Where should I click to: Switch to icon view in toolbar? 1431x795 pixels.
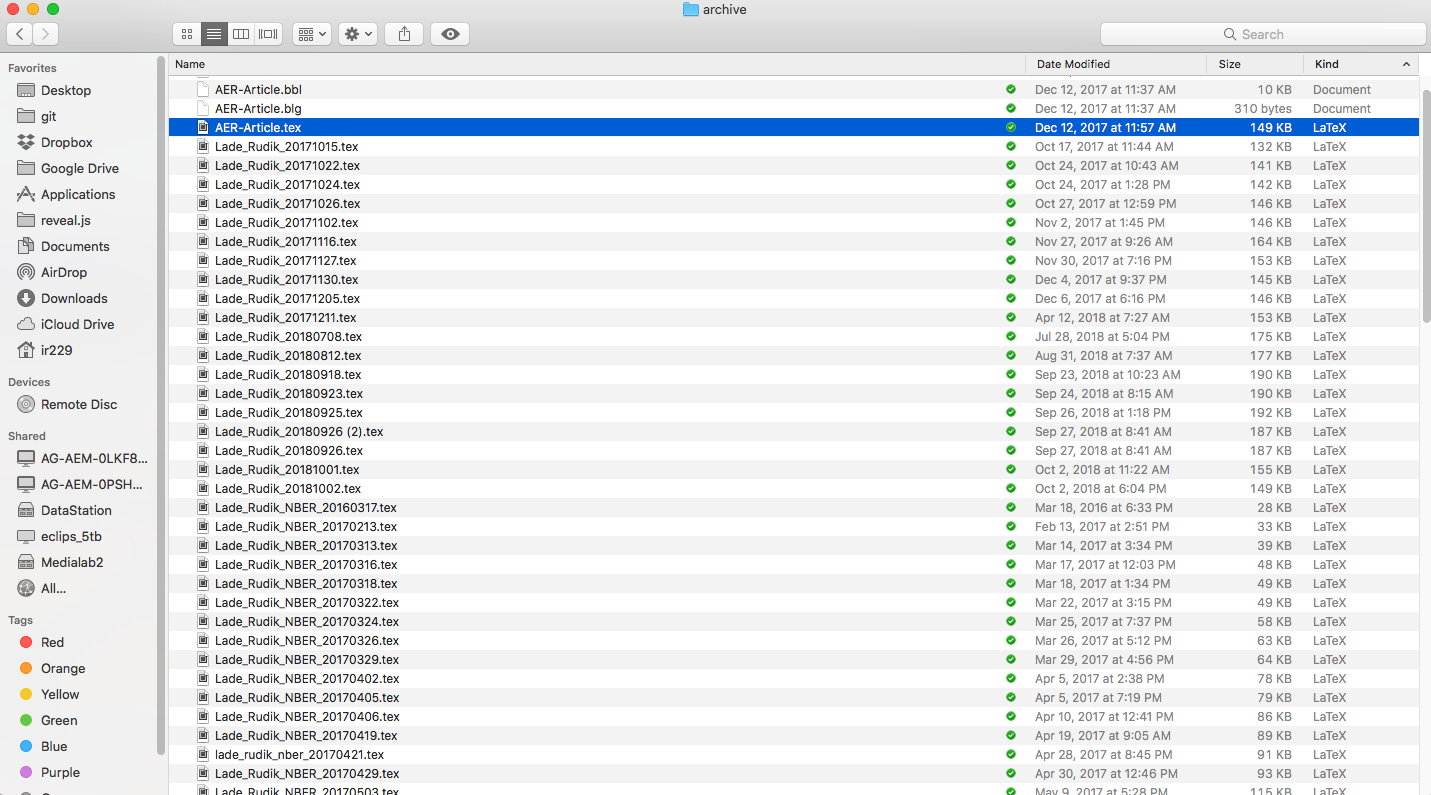186,34
